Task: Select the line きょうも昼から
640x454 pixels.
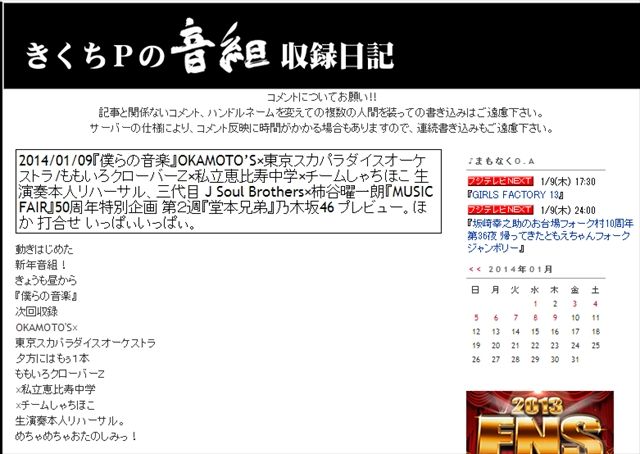Action: [x=46, y=280]
